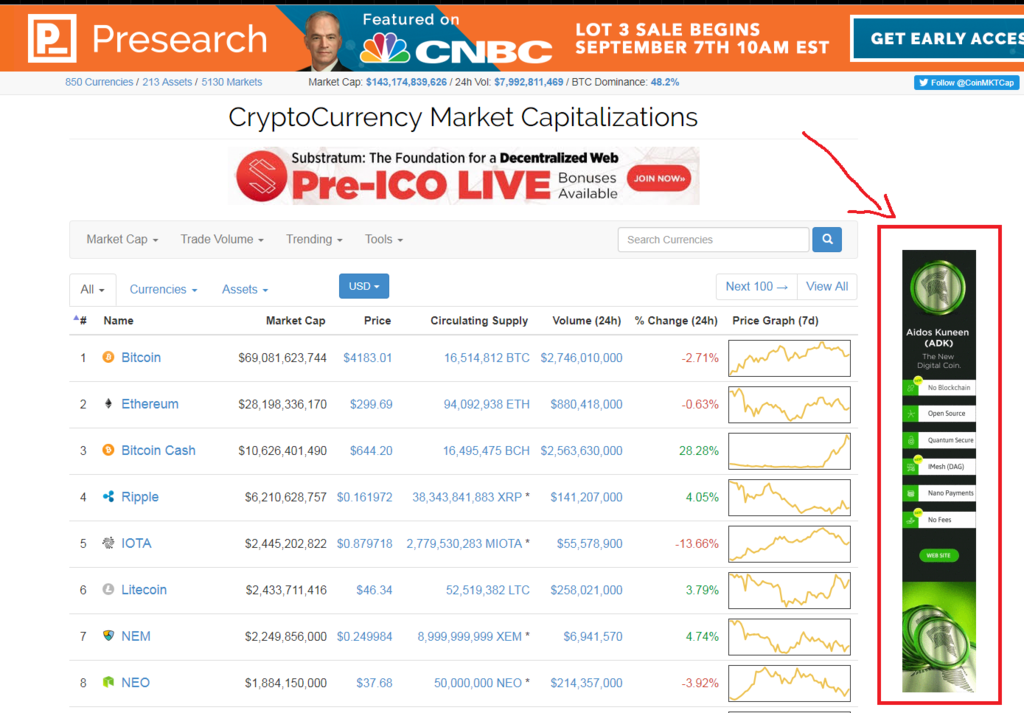
Task: Click the IOTA logo icon
Action: click(108, 543)
